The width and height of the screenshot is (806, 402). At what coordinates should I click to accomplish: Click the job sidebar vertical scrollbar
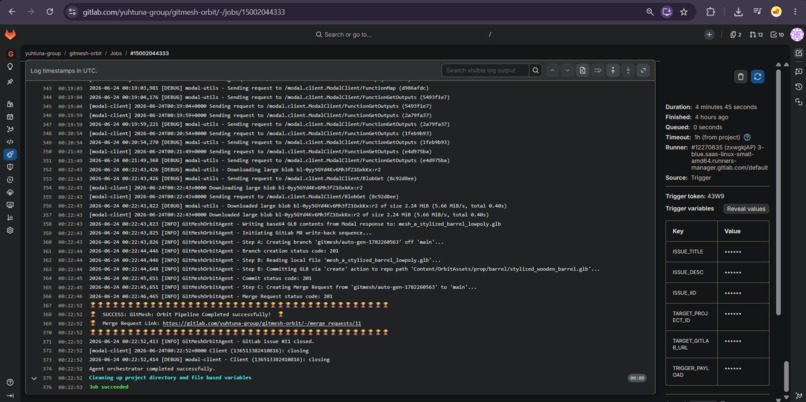coord(779,190)
